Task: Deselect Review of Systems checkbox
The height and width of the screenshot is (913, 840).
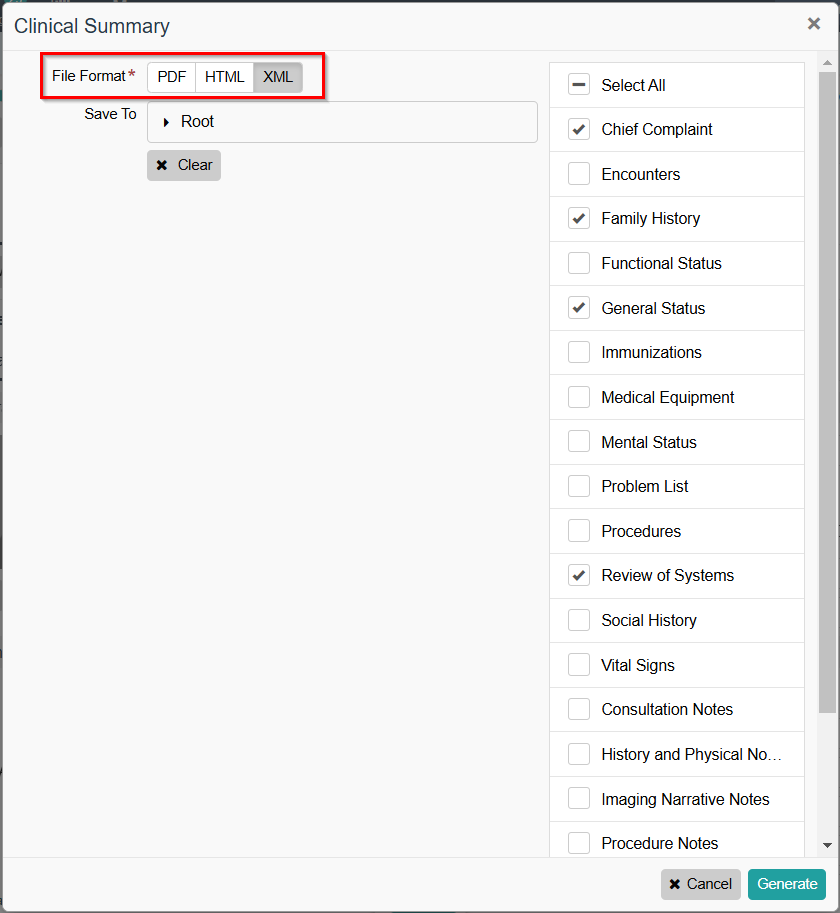Action: coord(579,576)
